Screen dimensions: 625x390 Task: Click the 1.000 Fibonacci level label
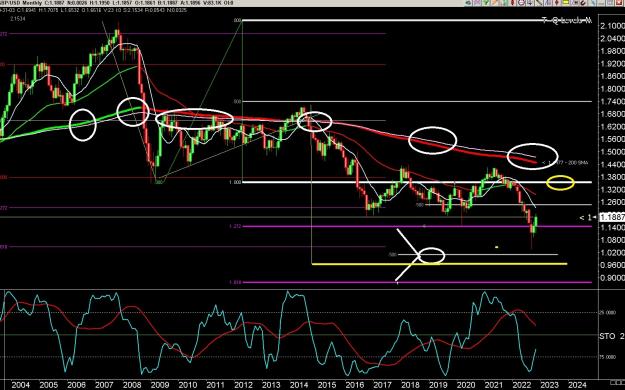(x=235, y=182)
